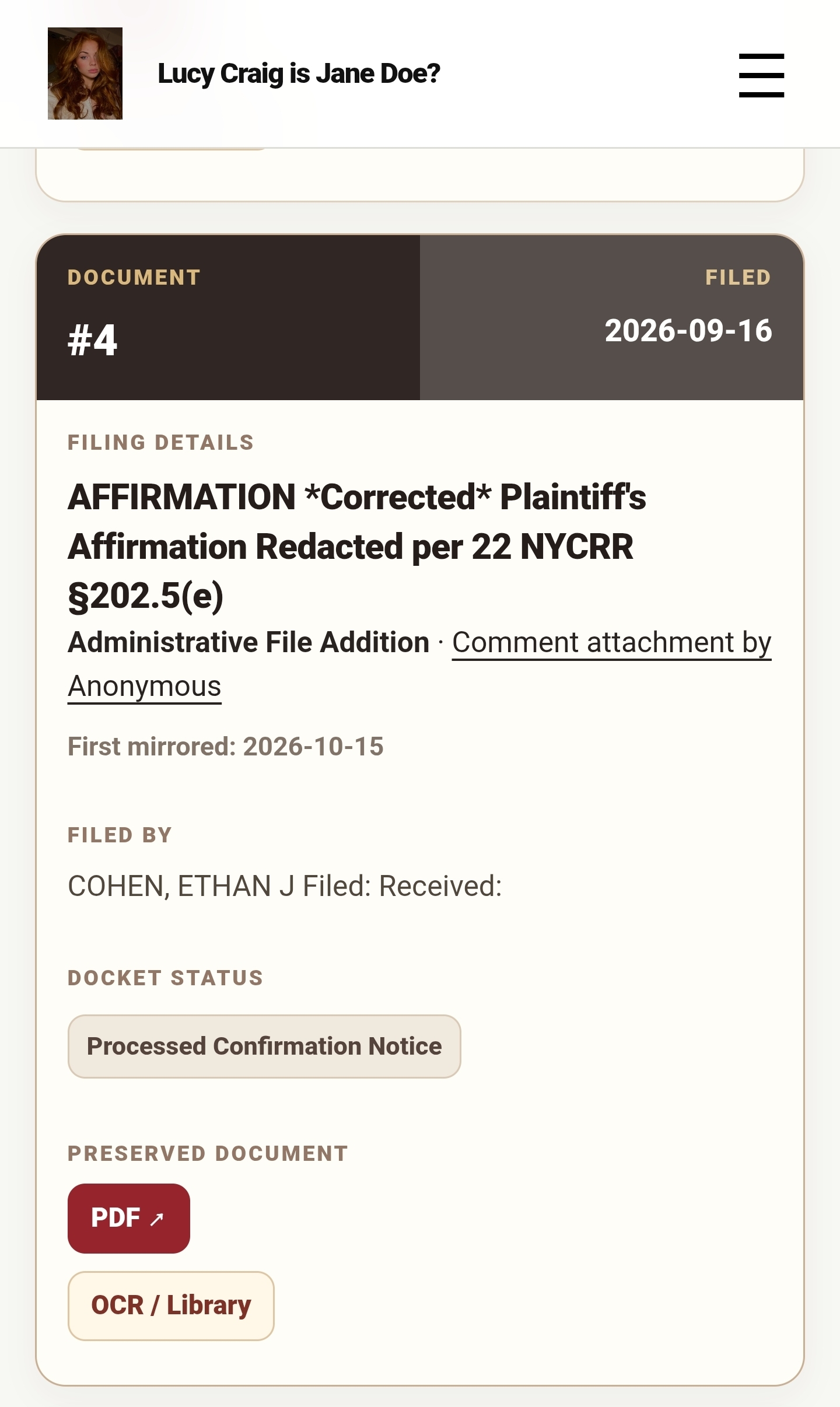Screen dimensions: 840x1407
Task: Tap the red-haired profile thumbnail
Action: (x=85, y=73)
